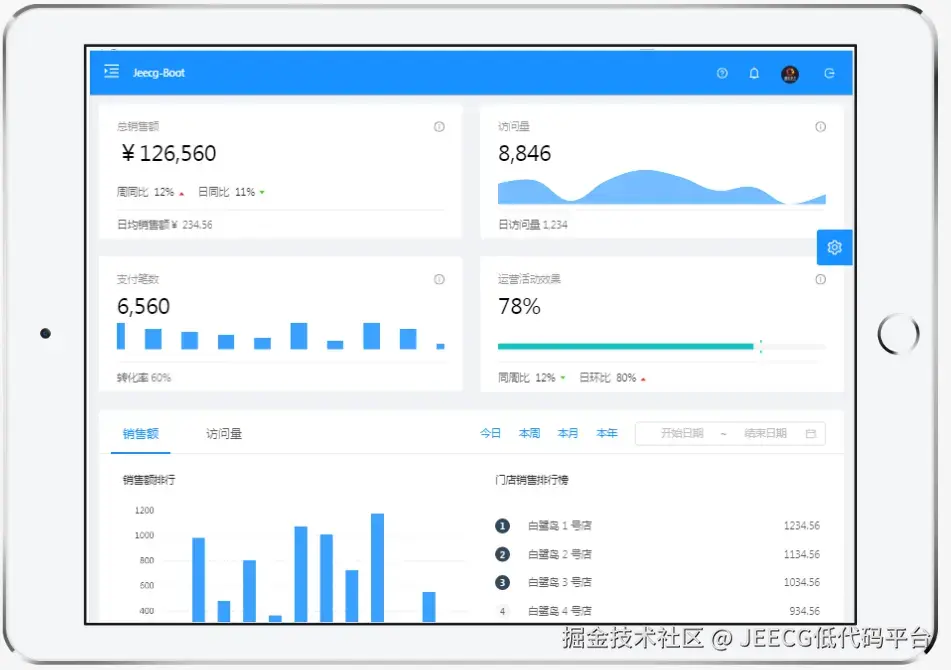
Task: Filter by 本年
Action: click(x=607, y=433)
